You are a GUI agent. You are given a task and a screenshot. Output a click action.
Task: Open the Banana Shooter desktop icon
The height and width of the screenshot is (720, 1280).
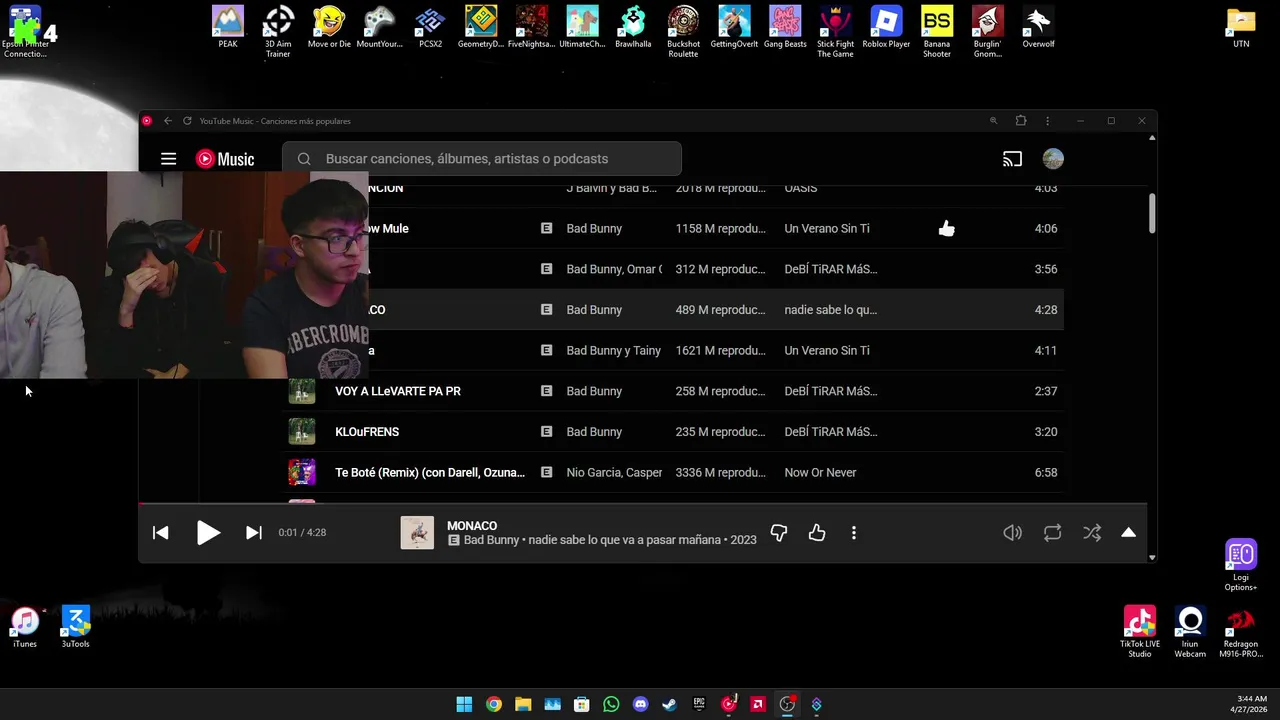point(937,32)
